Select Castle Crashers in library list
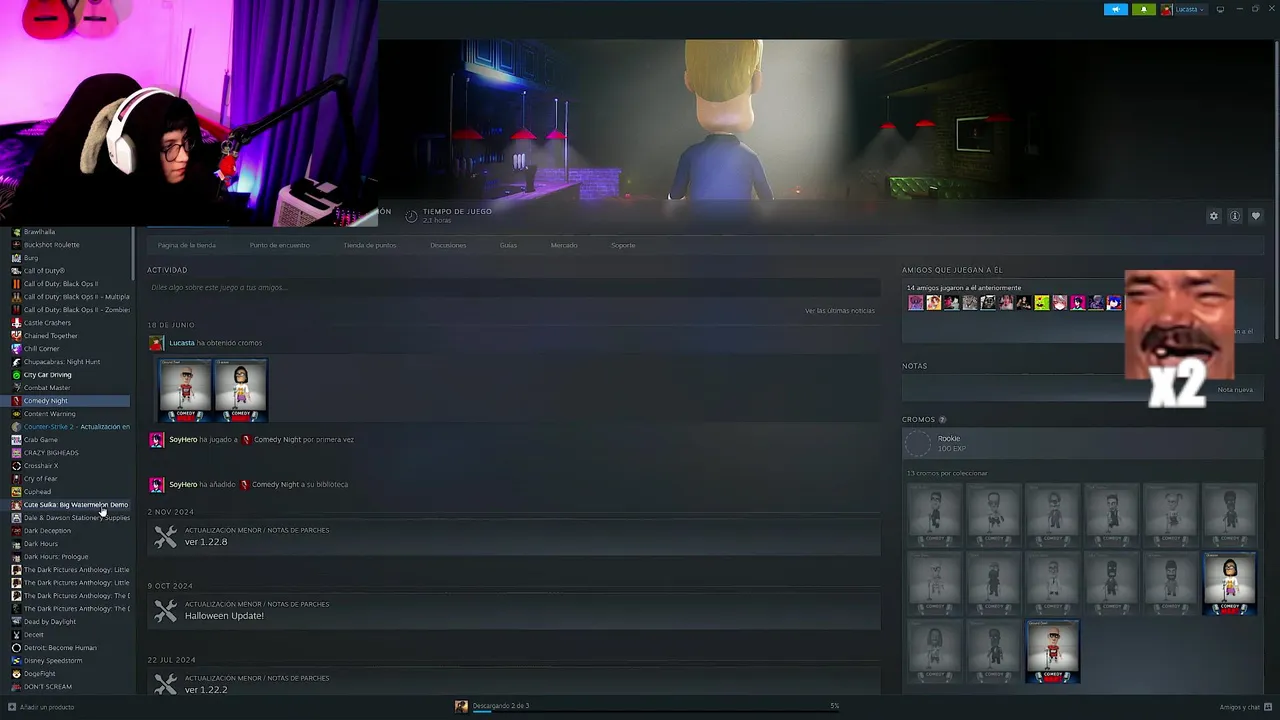Screen dimensions: 1280x720 tap(47, 323)
